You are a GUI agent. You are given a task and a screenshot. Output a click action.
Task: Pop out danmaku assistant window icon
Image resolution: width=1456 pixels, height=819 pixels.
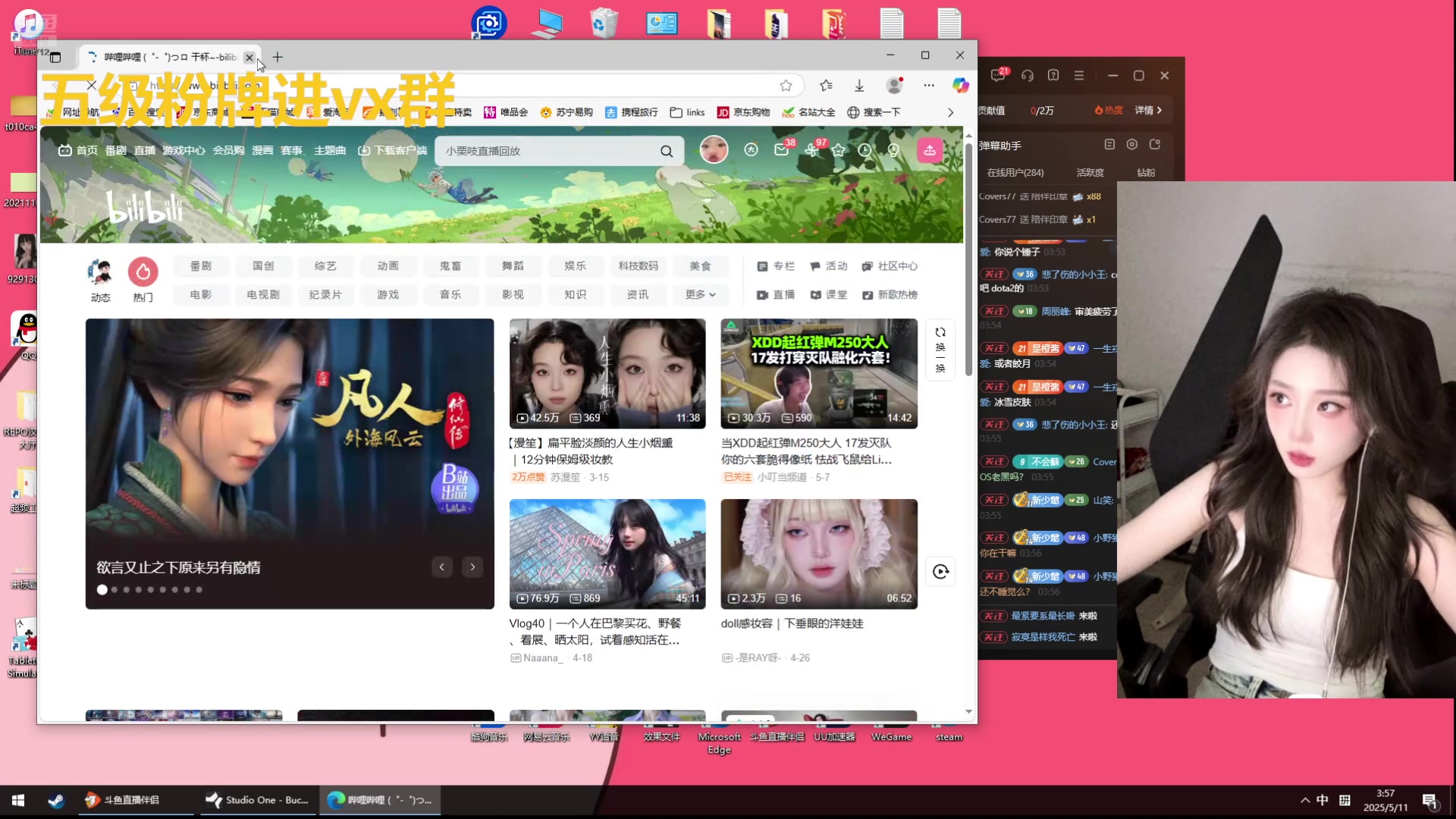(x=1155, y=144)
